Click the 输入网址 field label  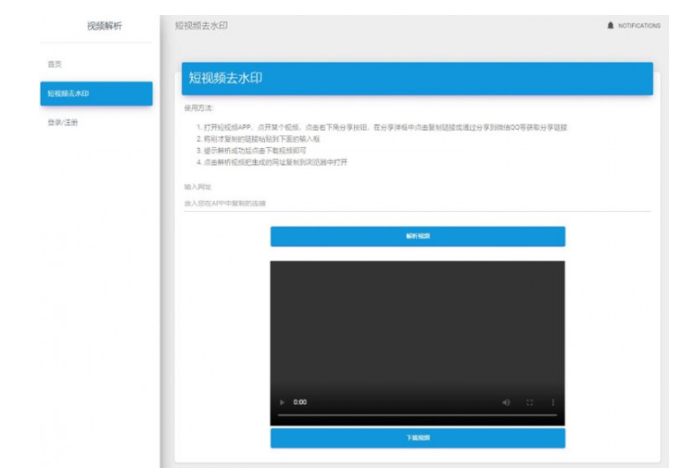tap(197, 186)
